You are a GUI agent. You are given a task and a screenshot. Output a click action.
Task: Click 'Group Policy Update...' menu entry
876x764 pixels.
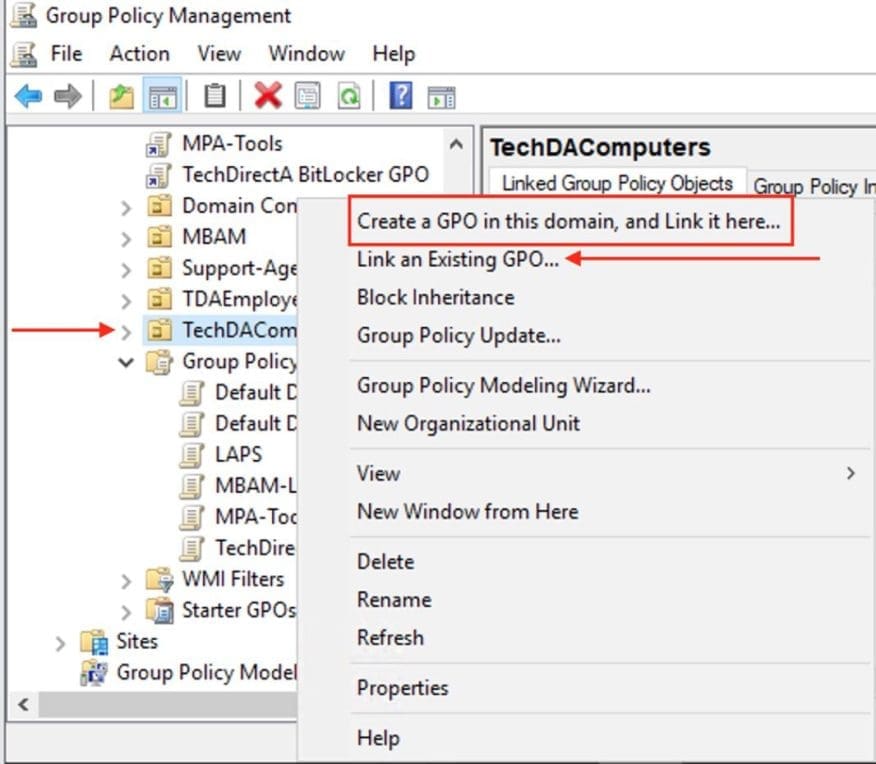point(458,335)
